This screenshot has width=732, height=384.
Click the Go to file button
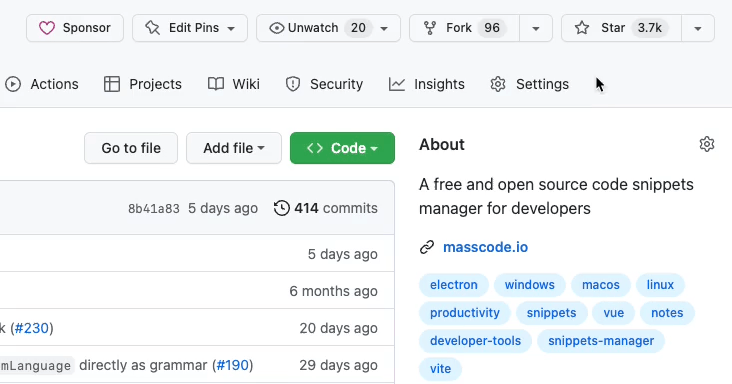131,148
